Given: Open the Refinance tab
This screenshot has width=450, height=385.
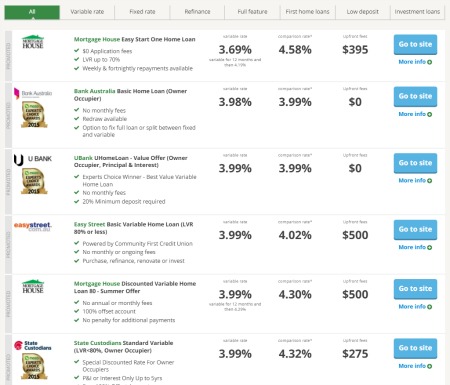Looking at the screenshot, I should (x=197, y=12).
